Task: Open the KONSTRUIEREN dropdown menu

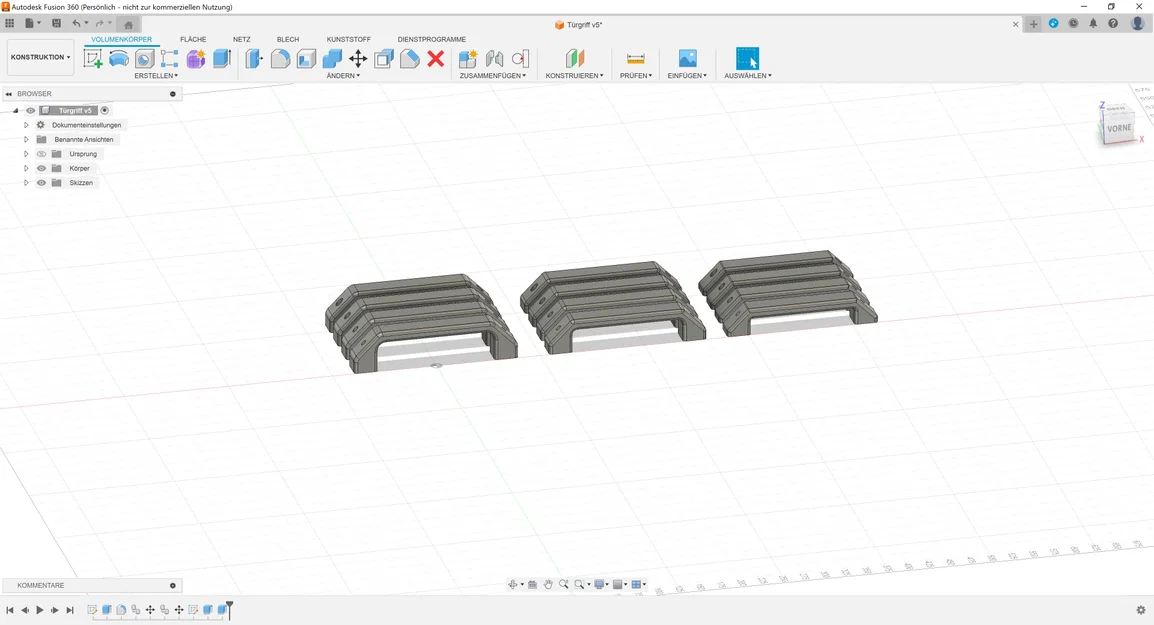Action: pyautogui.click(x=574, y=76)
